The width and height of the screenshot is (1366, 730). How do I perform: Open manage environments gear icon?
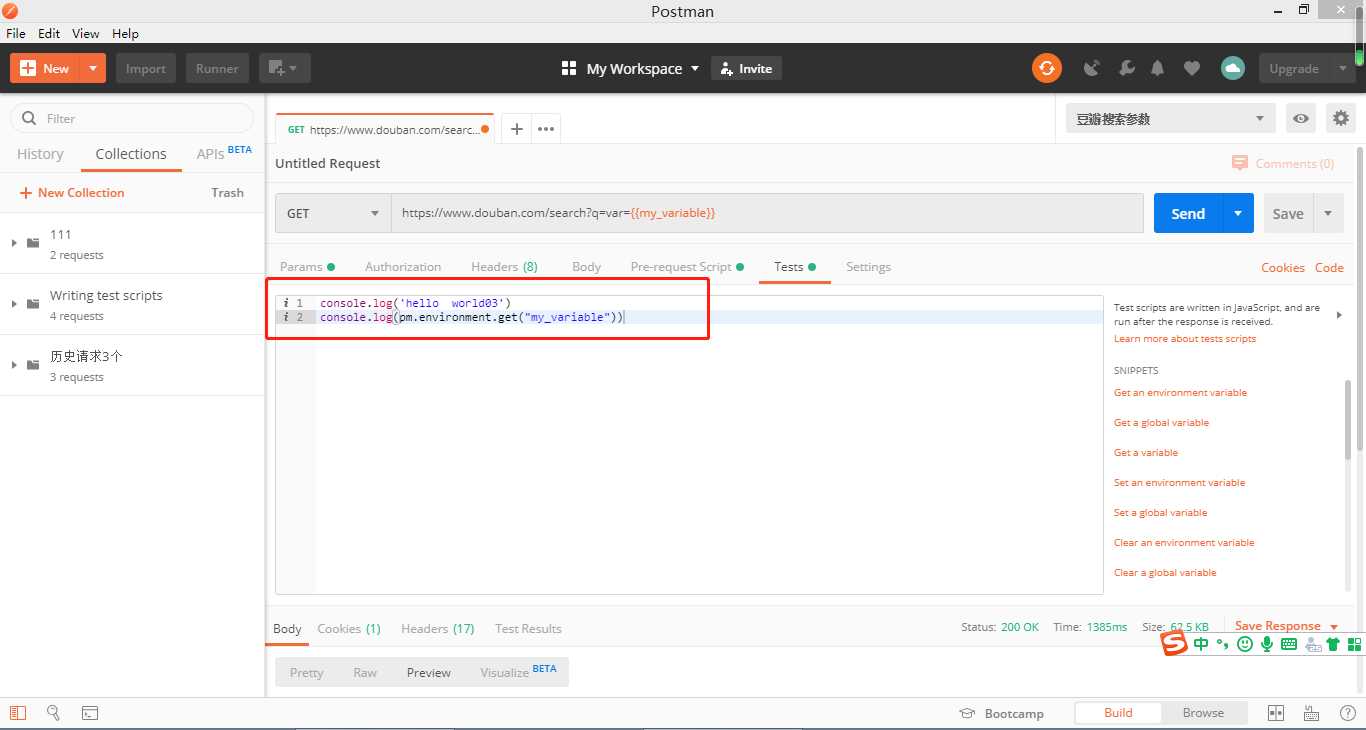click(1341, 118)
